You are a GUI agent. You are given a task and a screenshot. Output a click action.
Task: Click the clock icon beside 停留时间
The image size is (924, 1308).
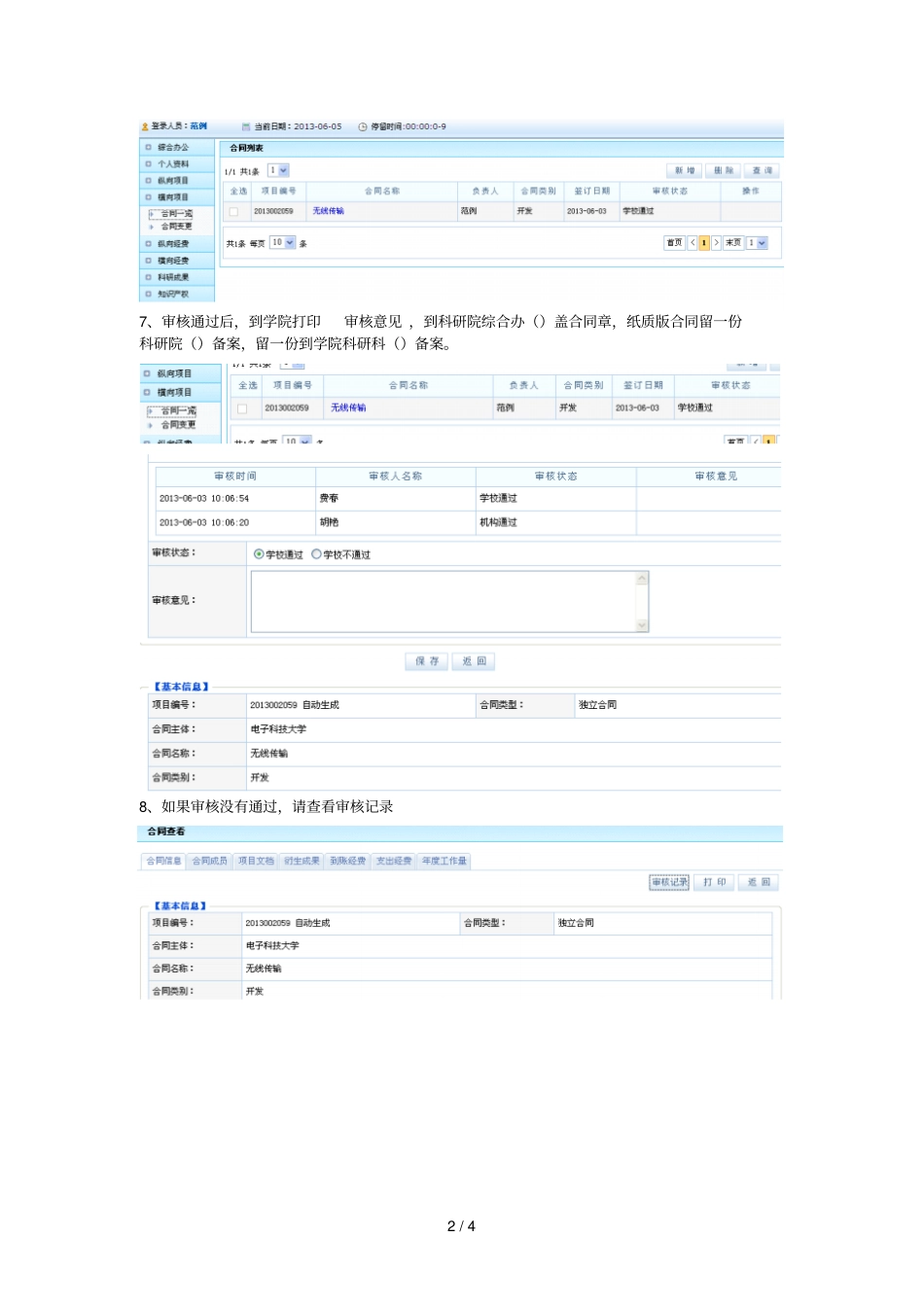click(363, 127)
